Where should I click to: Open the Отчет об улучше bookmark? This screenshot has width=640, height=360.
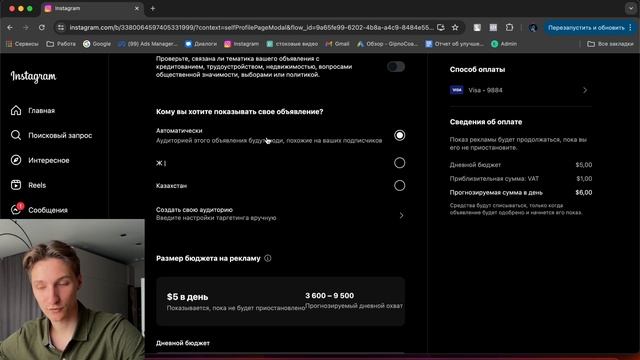click(454, 44)
